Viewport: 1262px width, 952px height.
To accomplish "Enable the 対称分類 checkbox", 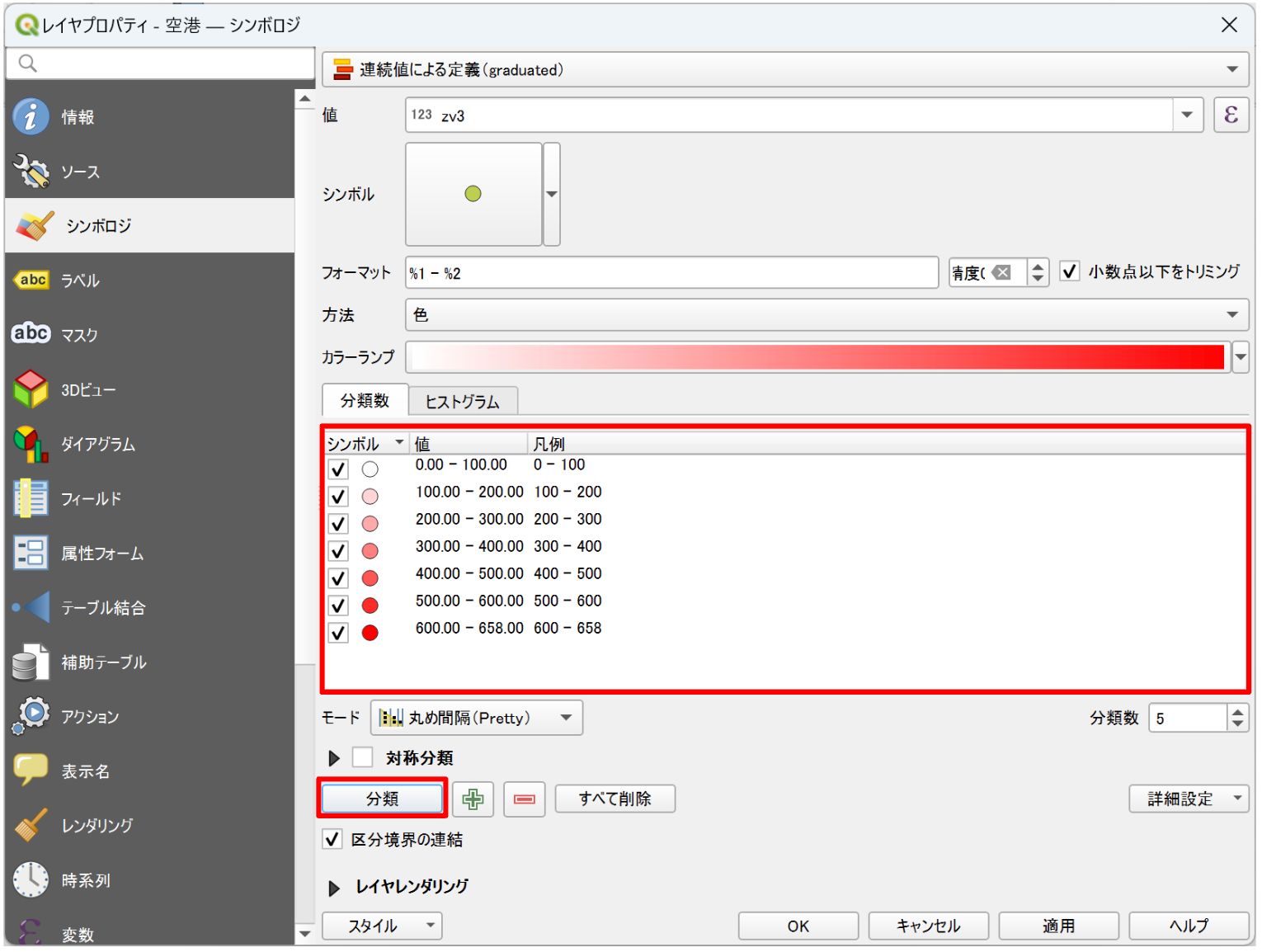I will (x=363, y=757).
